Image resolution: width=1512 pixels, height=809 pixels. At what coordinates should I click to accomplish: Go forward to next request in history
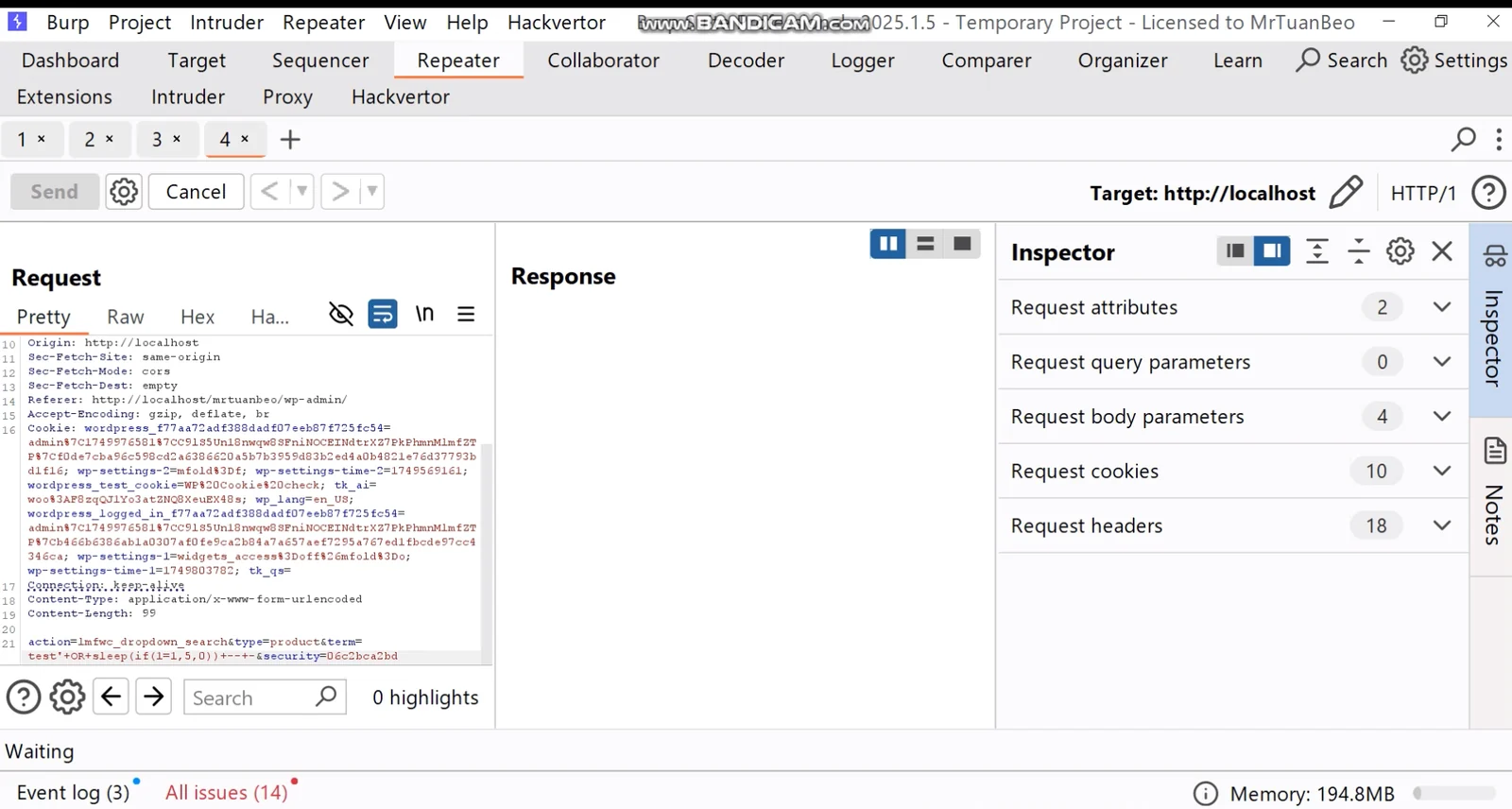tap(340, 191)
